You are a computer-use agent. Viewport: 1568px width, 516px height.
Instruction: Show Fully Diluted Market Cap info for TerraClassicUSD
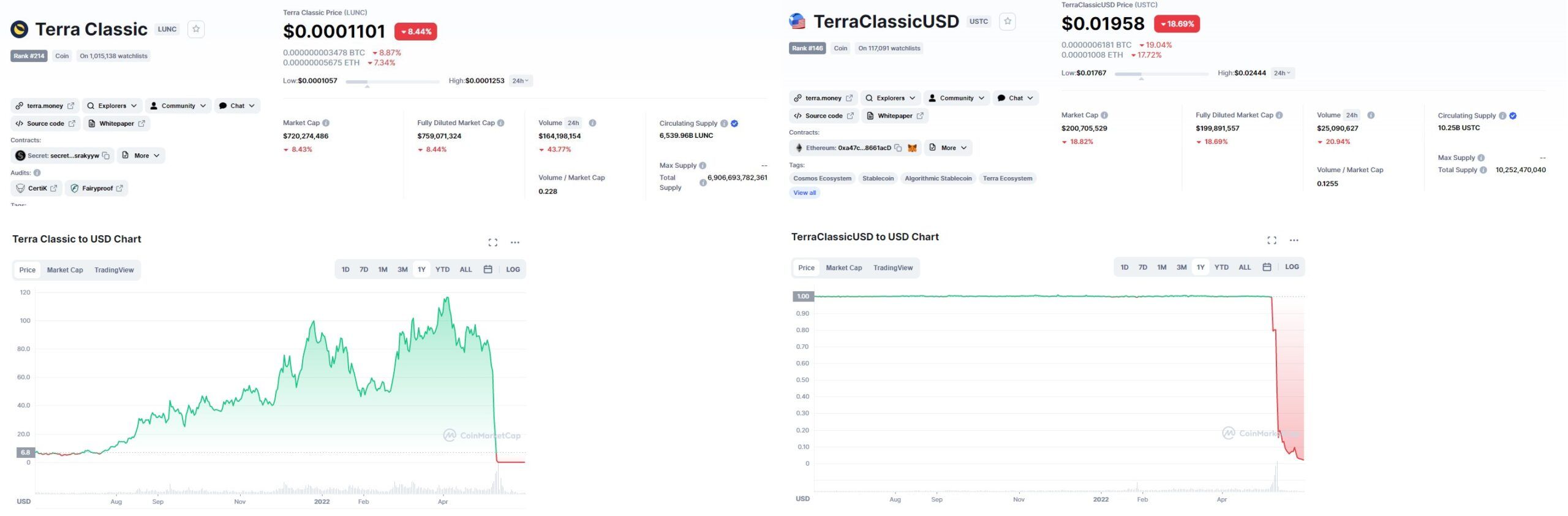pyautogui.click(x=1280, y=115)
